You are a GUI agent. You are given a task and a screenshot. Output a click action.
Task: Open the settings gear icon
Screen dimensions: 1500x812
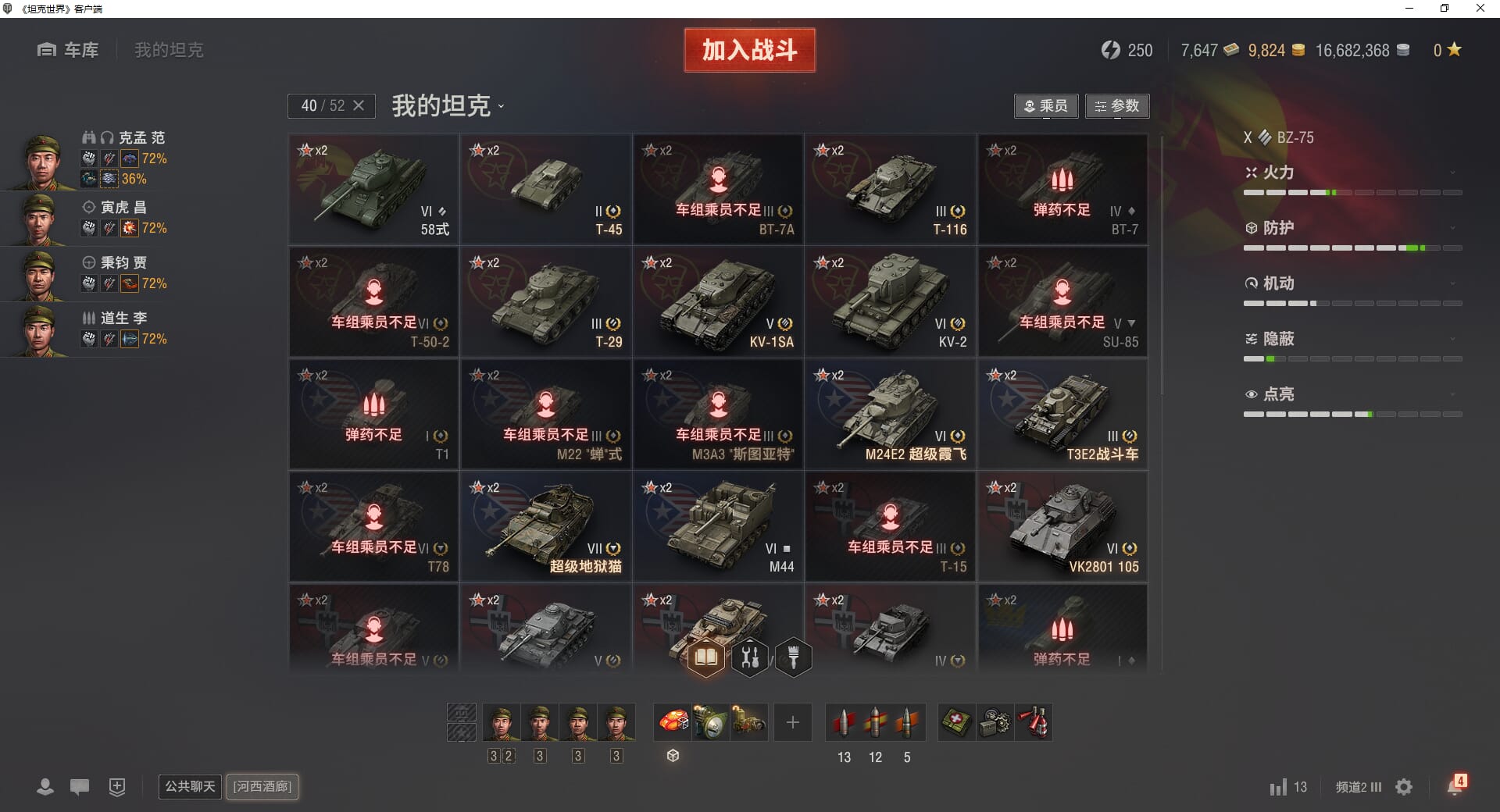click(x=1404, y=787)
